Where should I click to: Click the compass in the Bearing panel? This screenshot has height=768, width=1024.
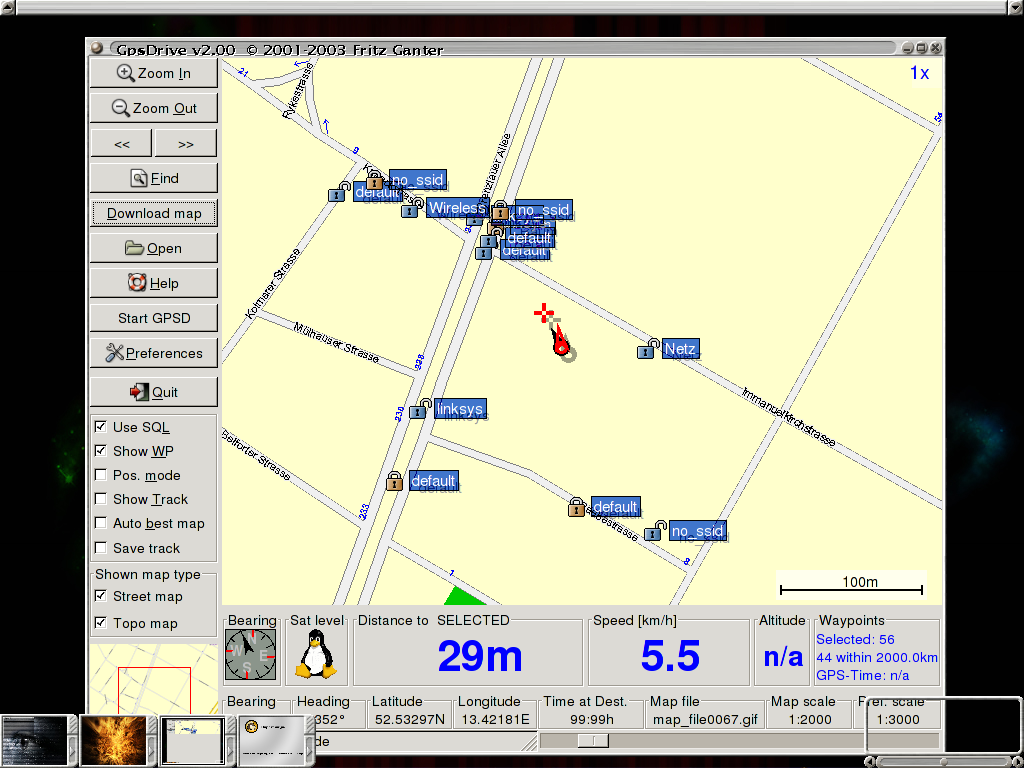point(251,655)
